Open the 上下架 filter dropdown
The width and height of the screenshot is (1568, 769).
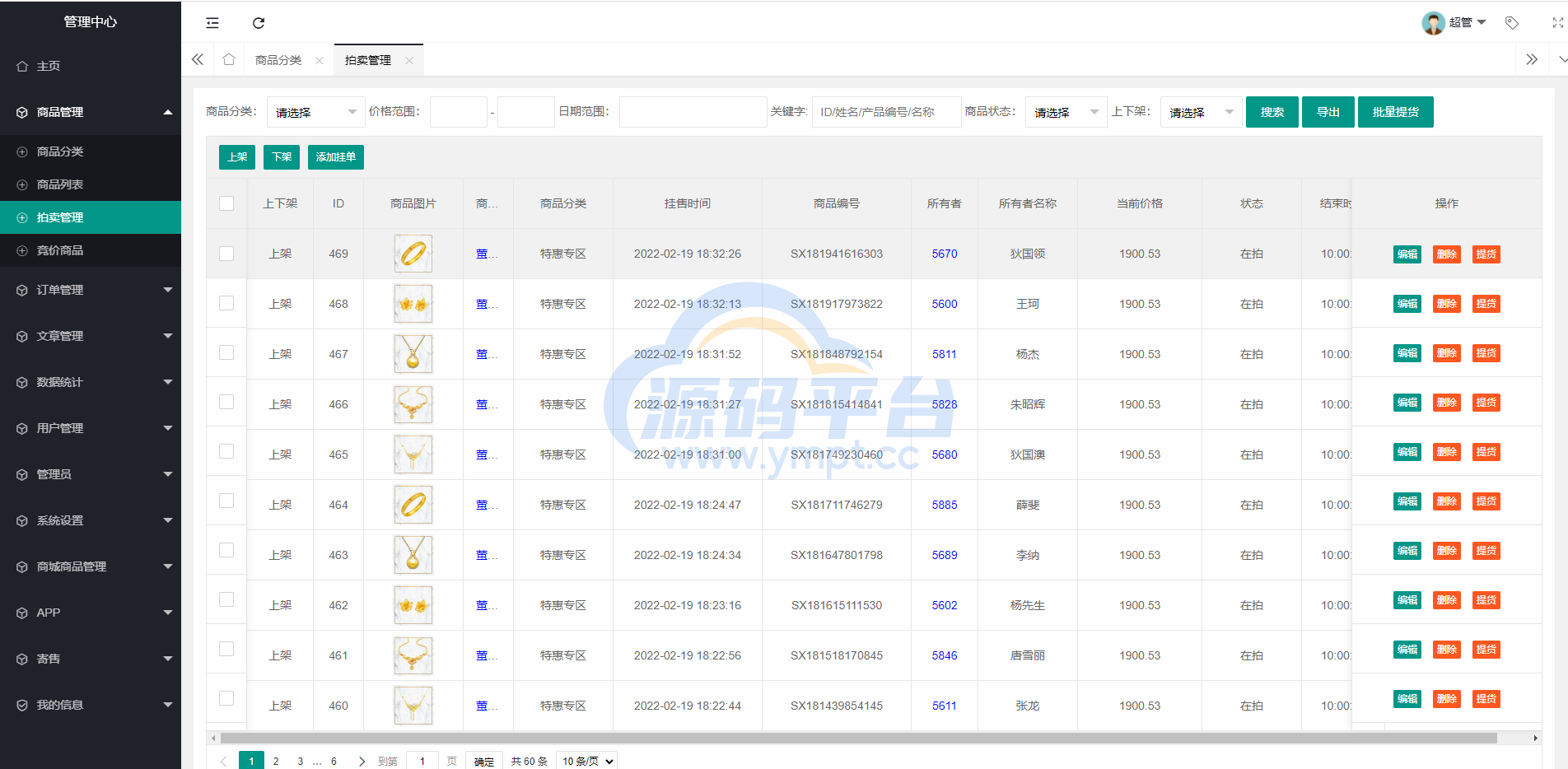pos(1202,112)
